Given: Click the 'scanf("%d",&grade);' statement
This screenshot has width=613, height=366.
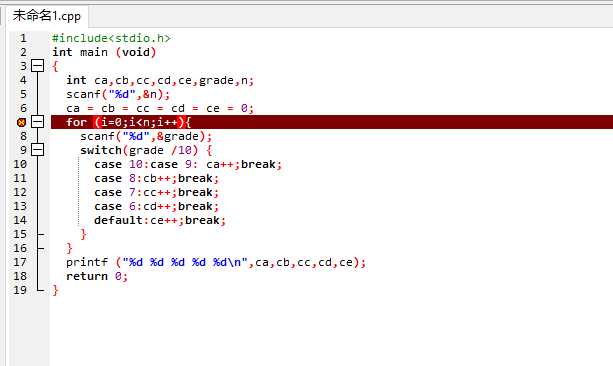Looking at the screenshot, I should pos(146,136).
